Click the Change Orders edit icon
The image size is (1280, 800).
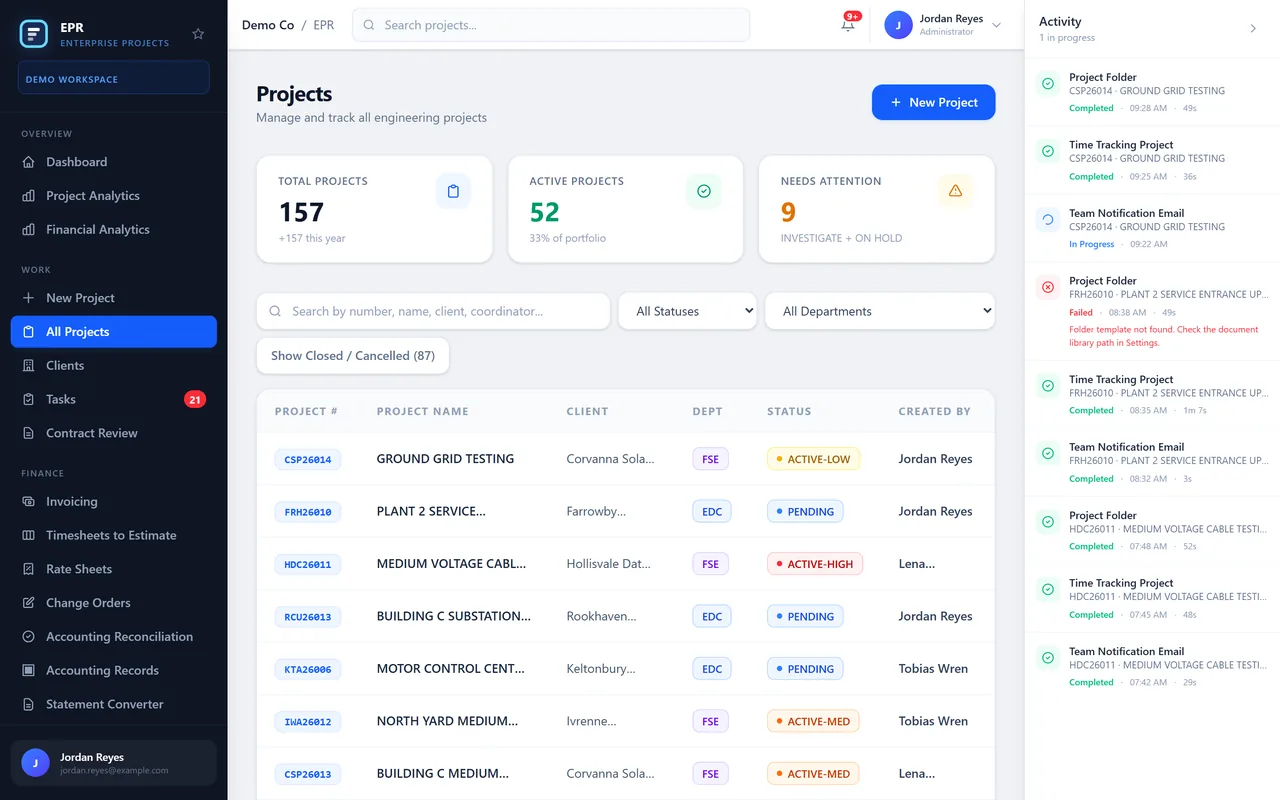coord(28,603)
